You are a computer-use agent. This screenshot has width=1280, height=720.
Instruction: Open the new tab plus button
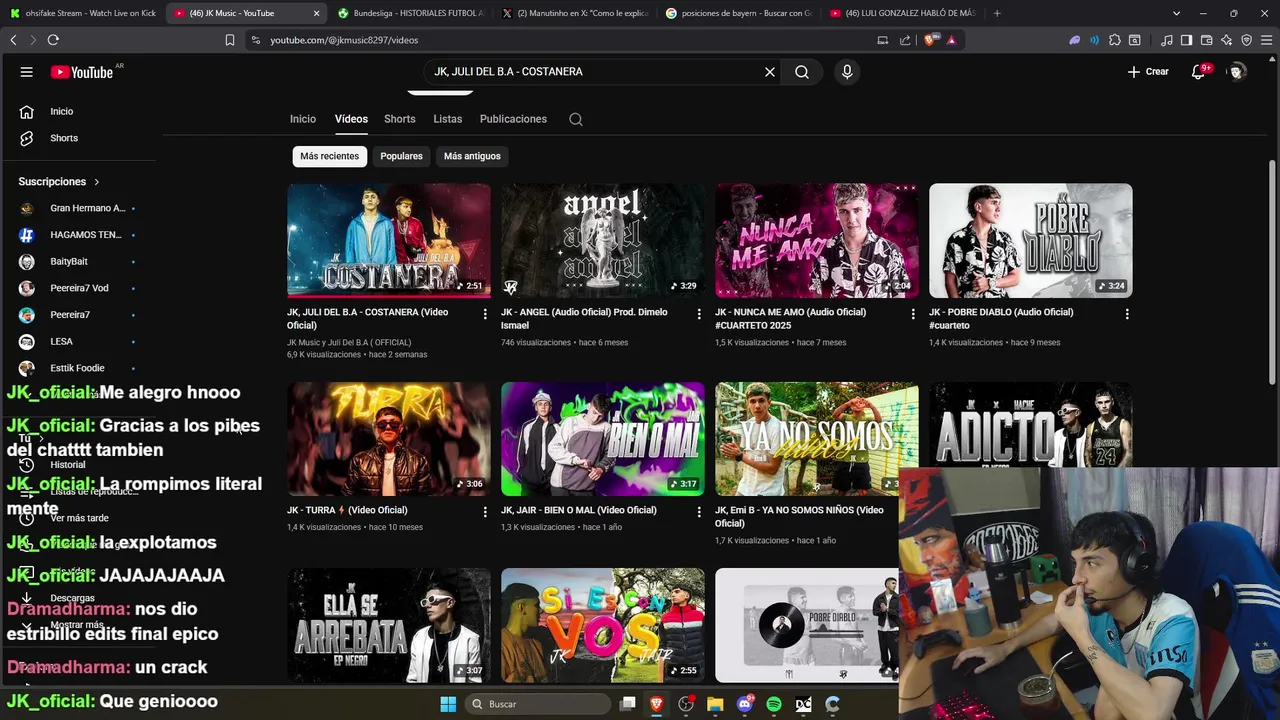click(x=997, y=13)
